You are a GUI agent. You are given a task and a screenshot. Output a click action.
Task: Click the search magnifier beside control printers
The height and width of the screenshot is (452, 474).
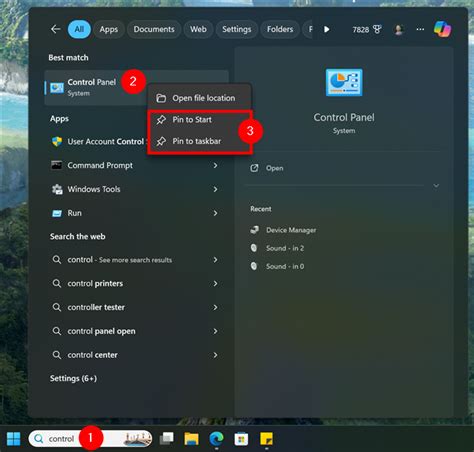tap(57, 284)
